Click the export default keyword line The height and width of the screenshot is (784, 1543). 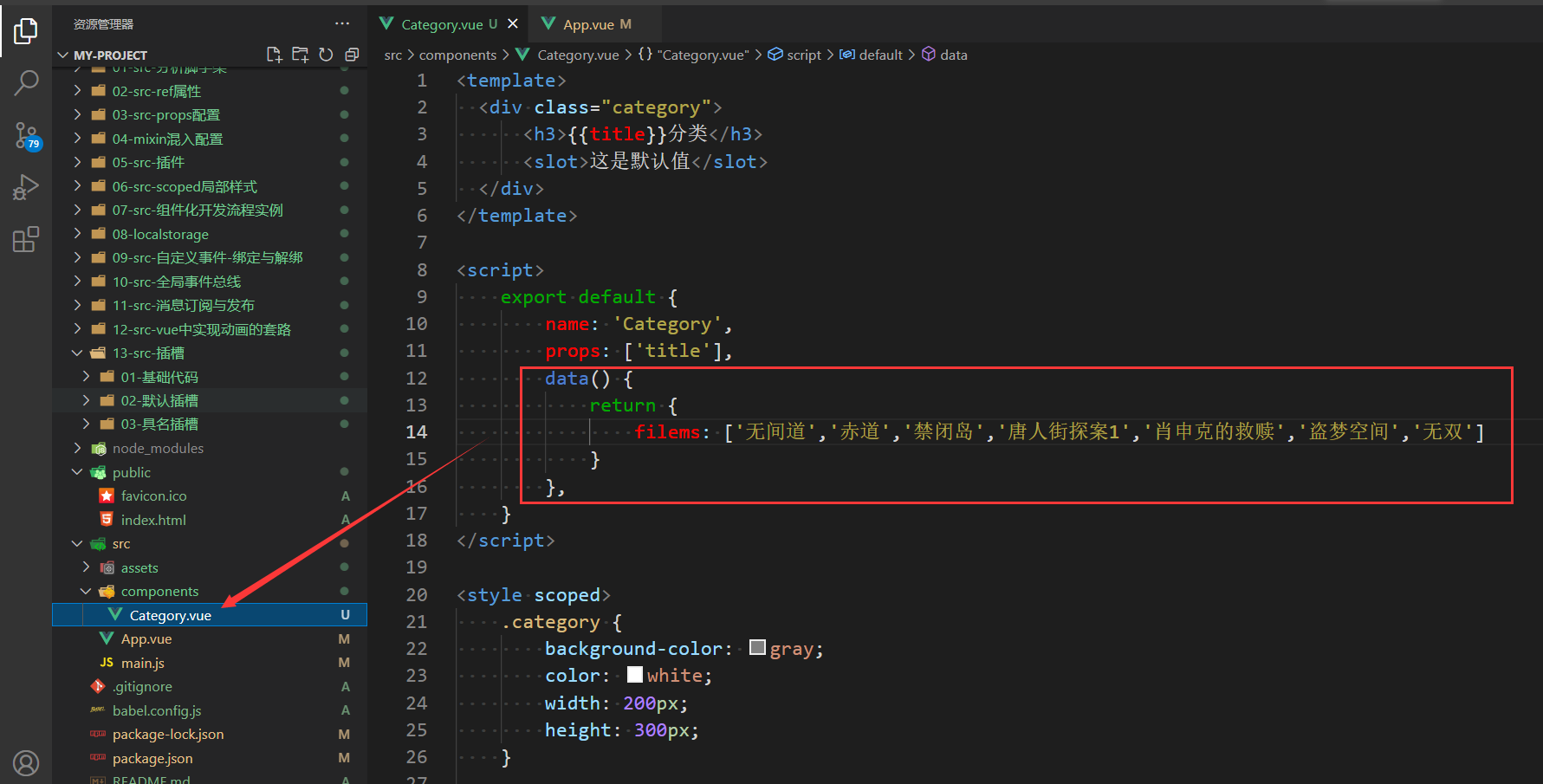[589, 296]
